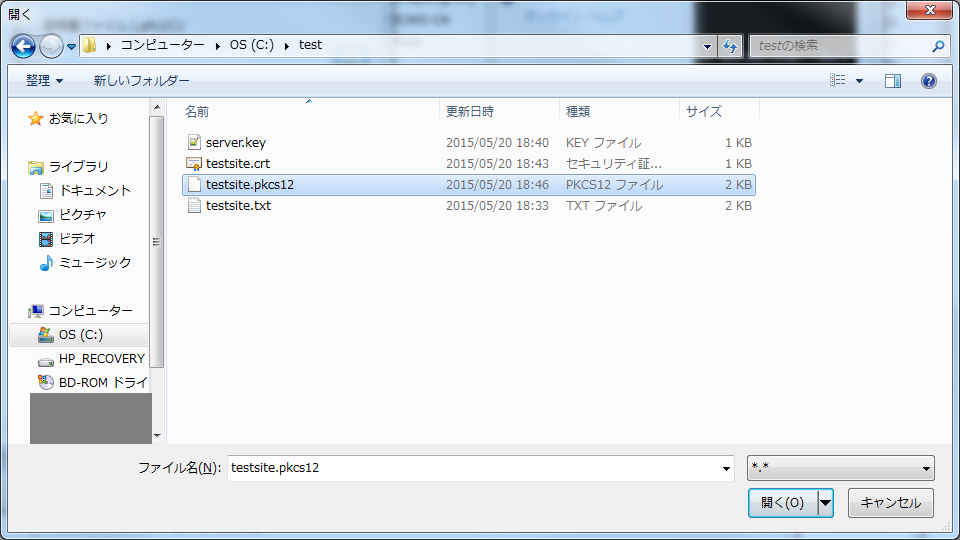
Task: Open the 整理 menu
Action: (x=44, y=80)
